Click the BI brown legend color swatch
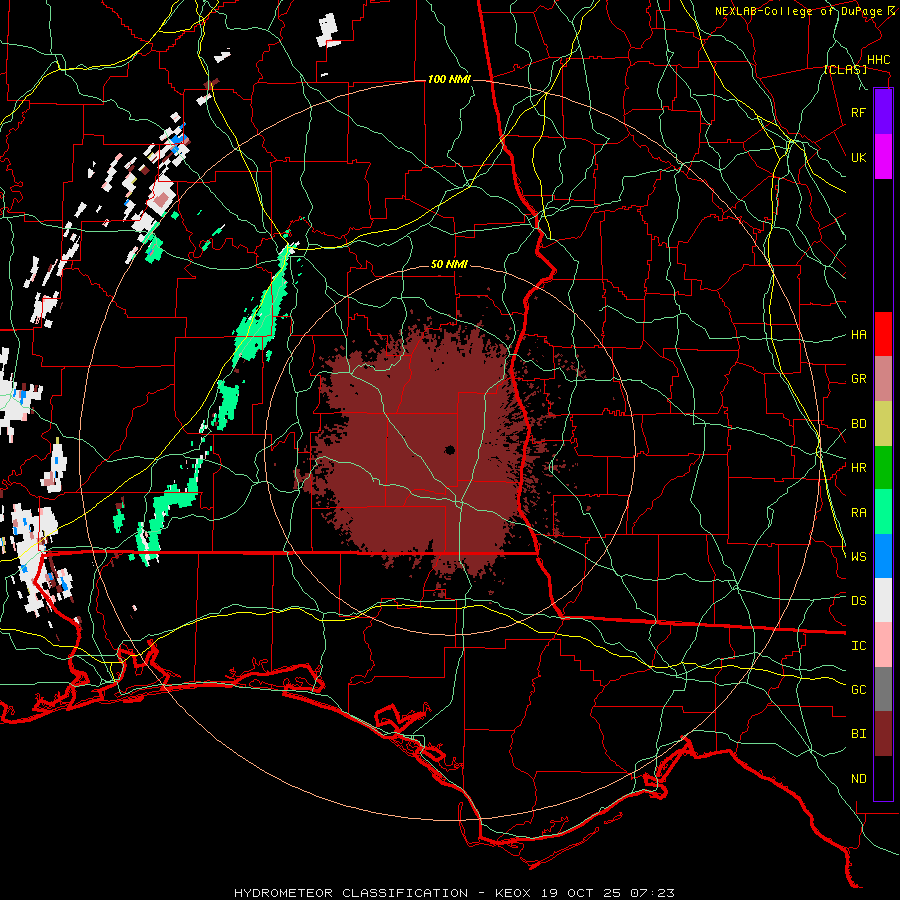The width and height of the screenshot is (900, 900). click(883, 734)
